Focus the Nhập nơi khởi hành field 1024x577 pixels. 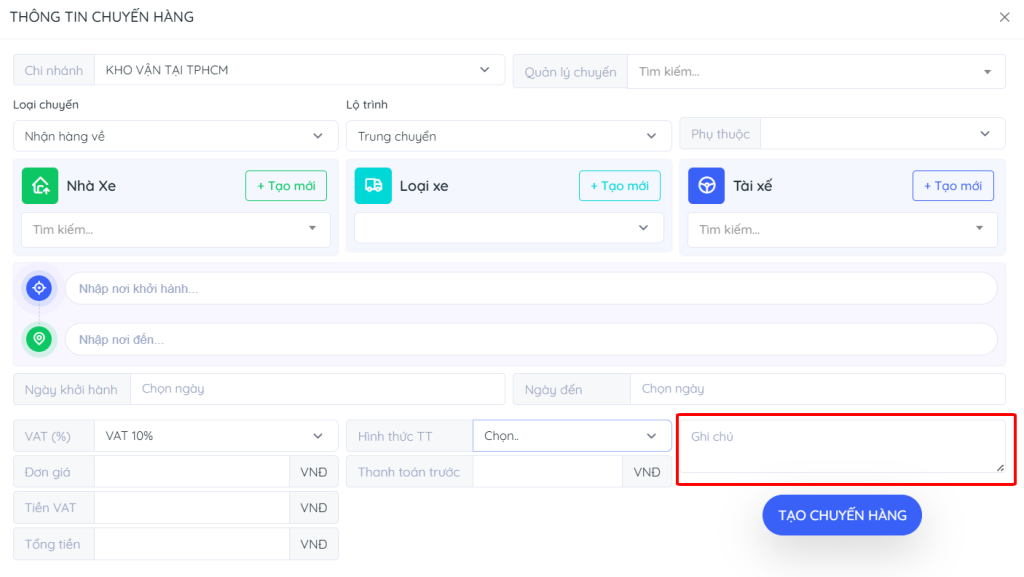[x=530, y=288]
